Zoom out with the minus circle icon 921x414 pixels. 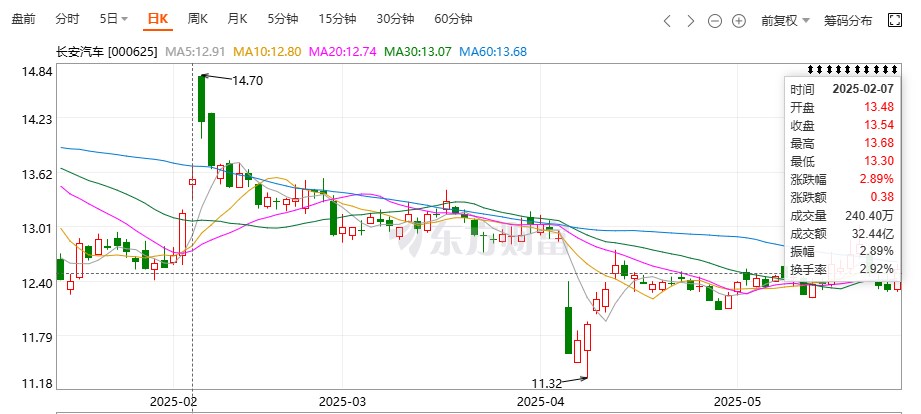tap(715, 21)
